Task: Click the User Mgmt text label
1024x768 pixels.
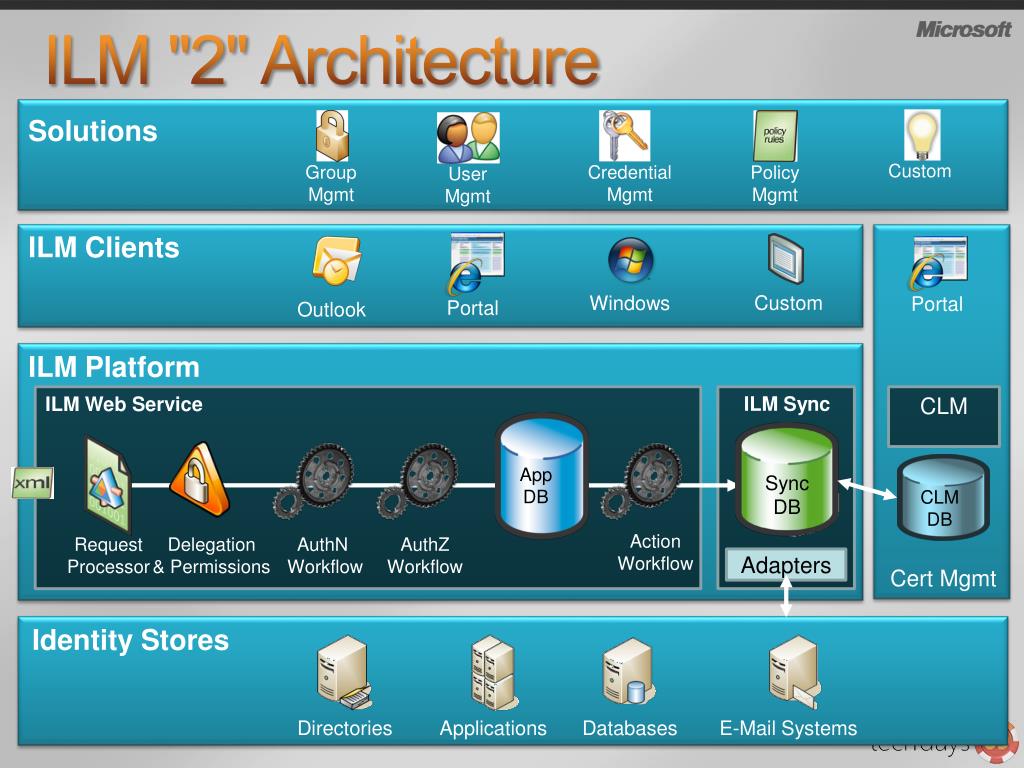Action: coord(468,185)
